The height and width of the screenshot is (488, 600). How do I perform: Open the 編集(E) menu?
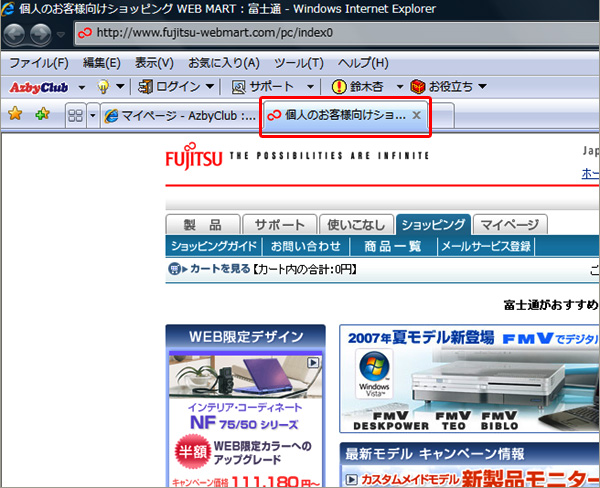pos(102,63)
